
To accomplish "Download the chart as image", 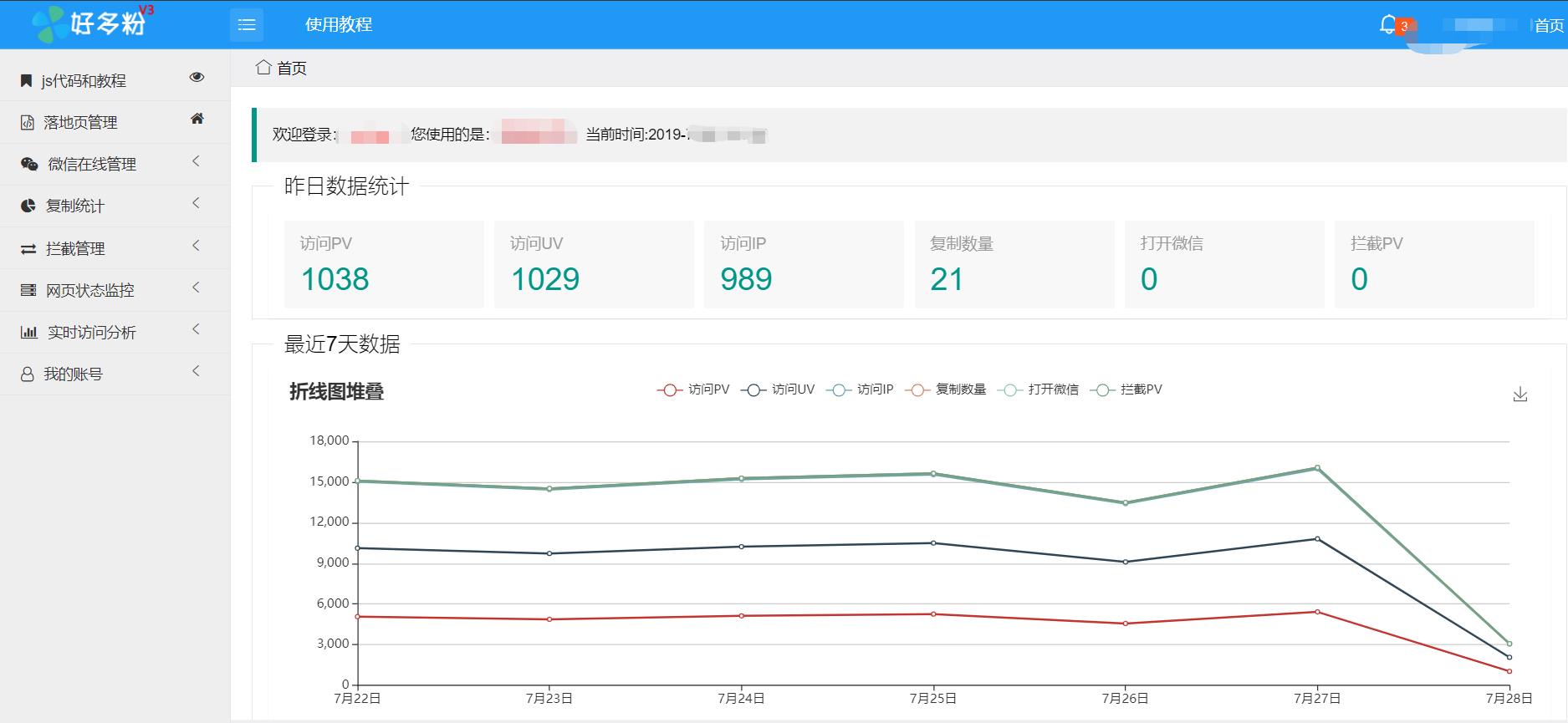I will coord(1520,395).
